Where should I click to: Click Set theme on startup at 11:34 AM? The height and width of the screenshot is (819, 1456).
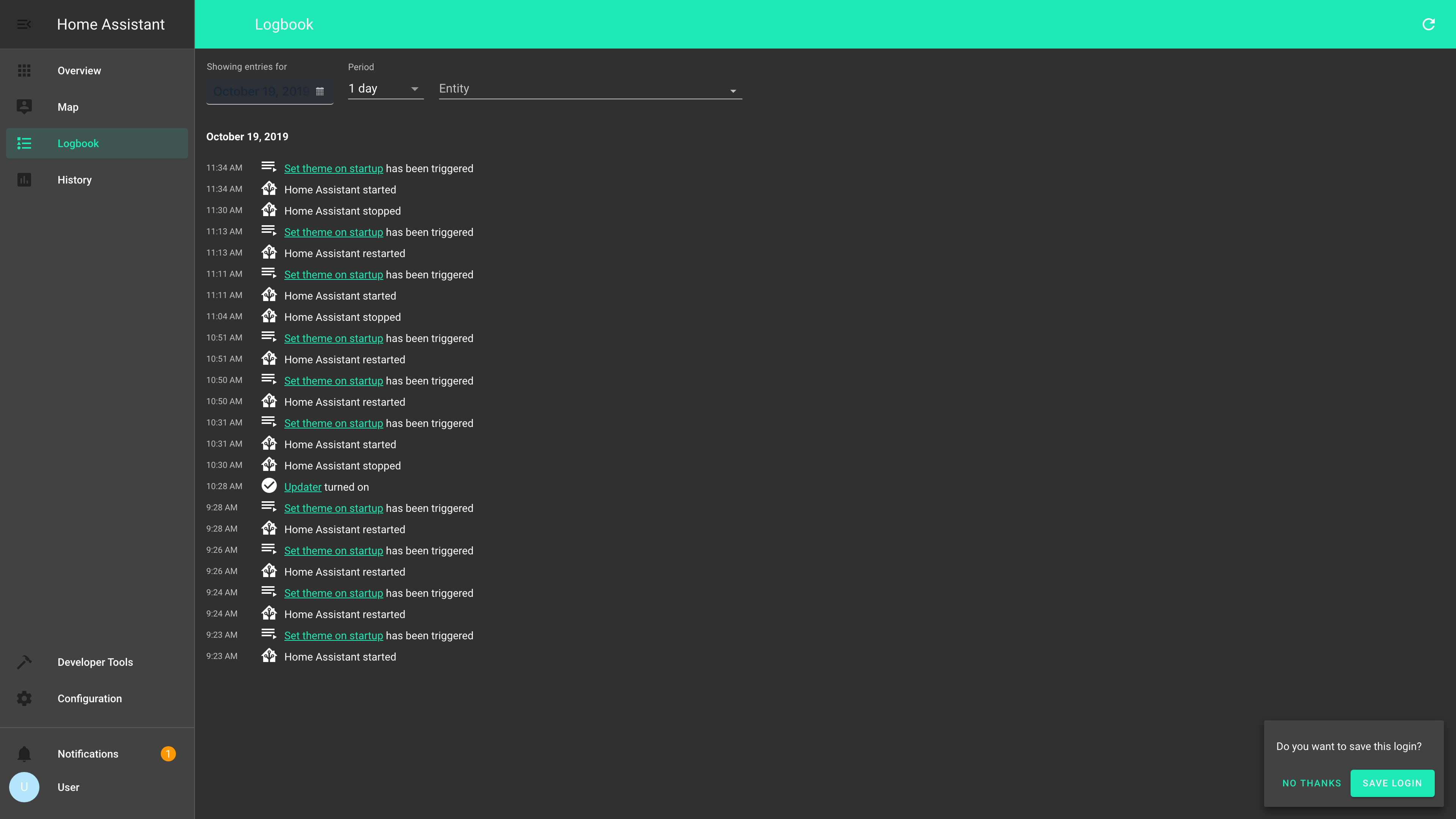coord(334,168)
